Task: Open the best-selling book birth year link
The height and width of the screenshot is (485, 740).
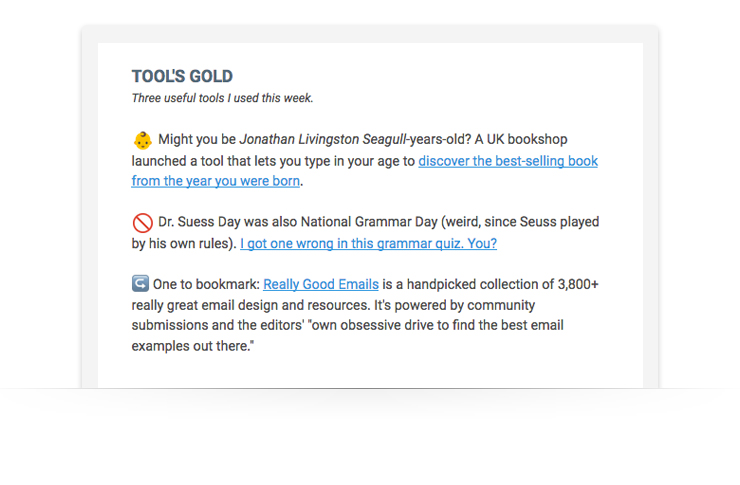Action: [507, 161]
